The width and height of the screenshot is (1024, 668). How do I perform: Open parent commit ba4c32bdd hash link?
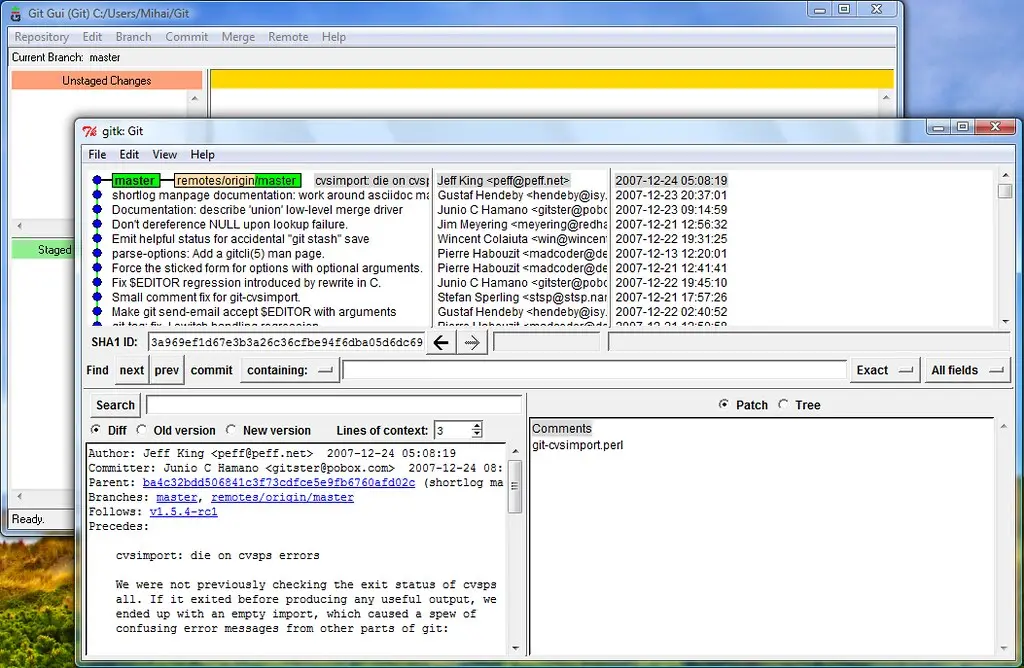(279, 483)
